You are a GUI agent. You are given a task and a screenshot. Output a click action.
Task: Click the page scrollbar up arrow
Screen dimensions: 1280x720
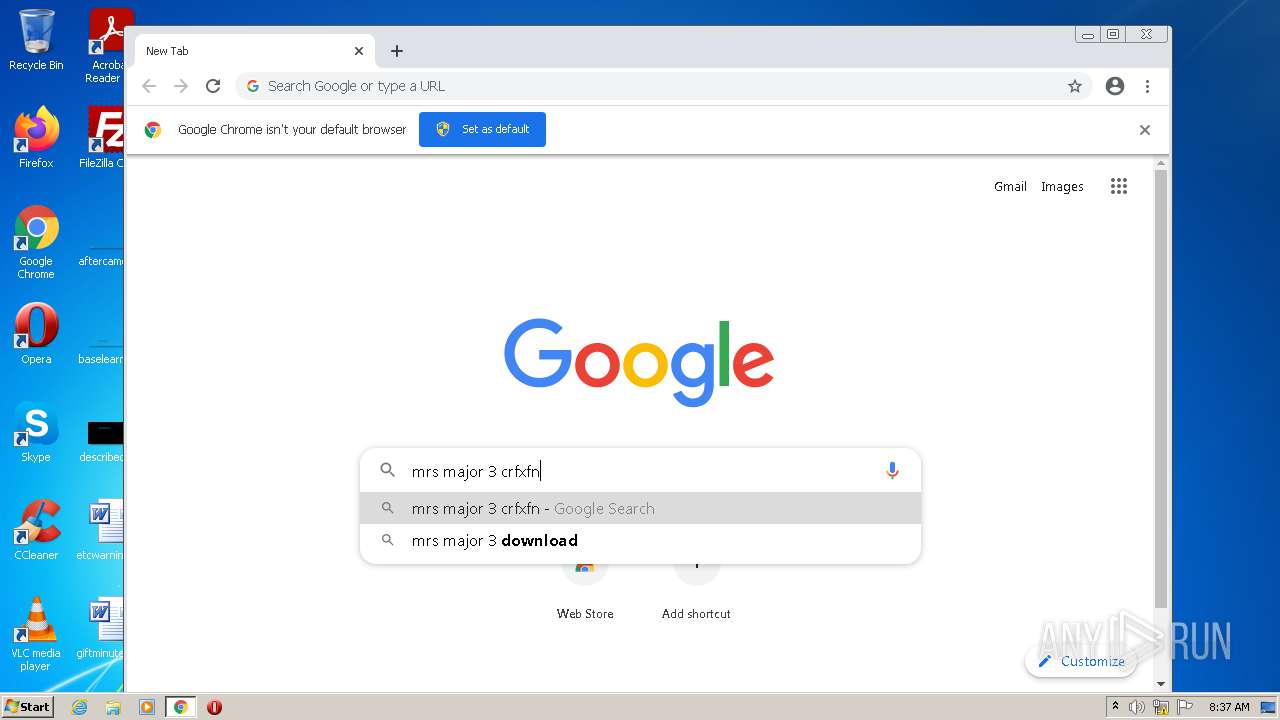click(1161, 163)
